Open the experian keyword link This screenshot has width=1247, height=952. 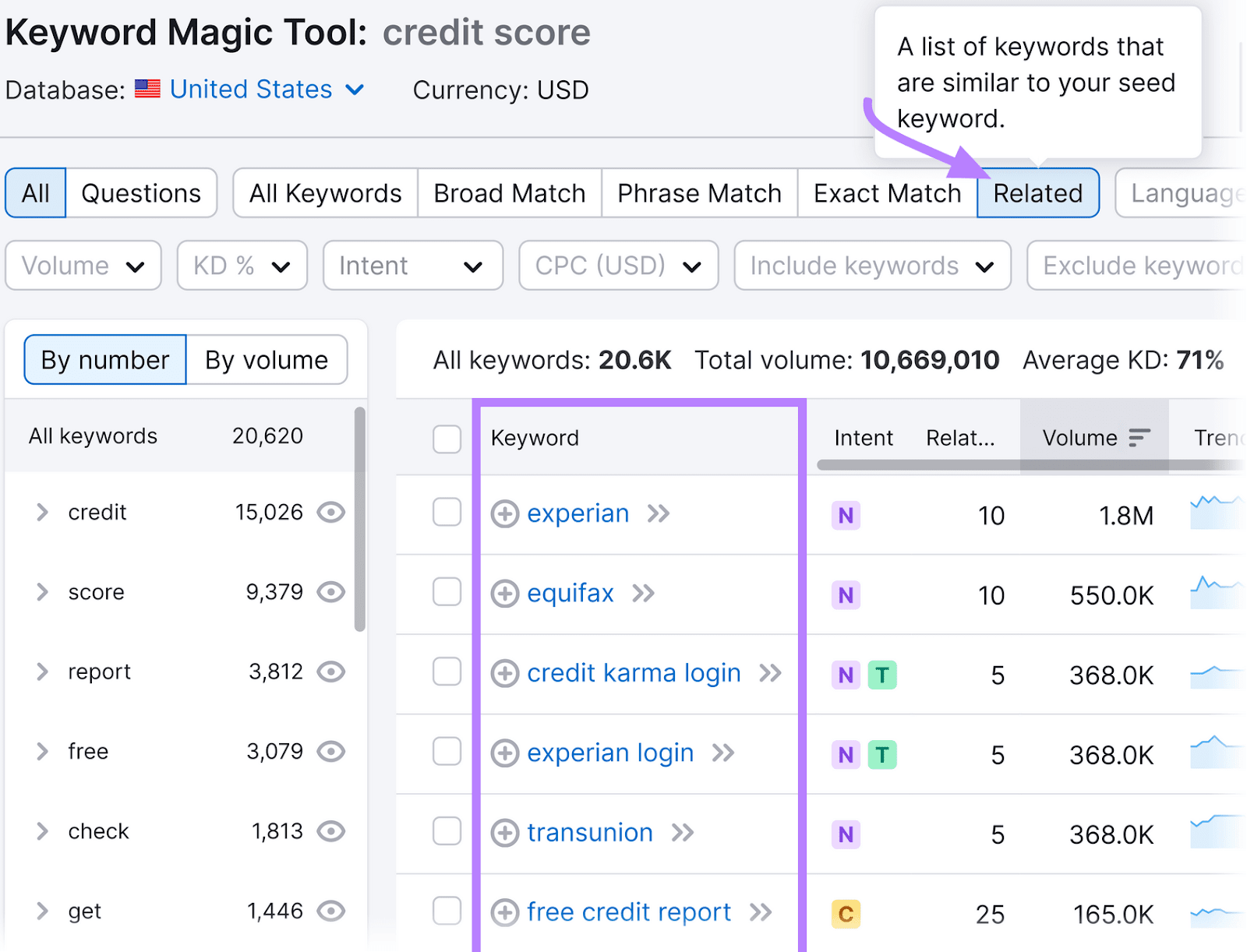pos(578,513)
